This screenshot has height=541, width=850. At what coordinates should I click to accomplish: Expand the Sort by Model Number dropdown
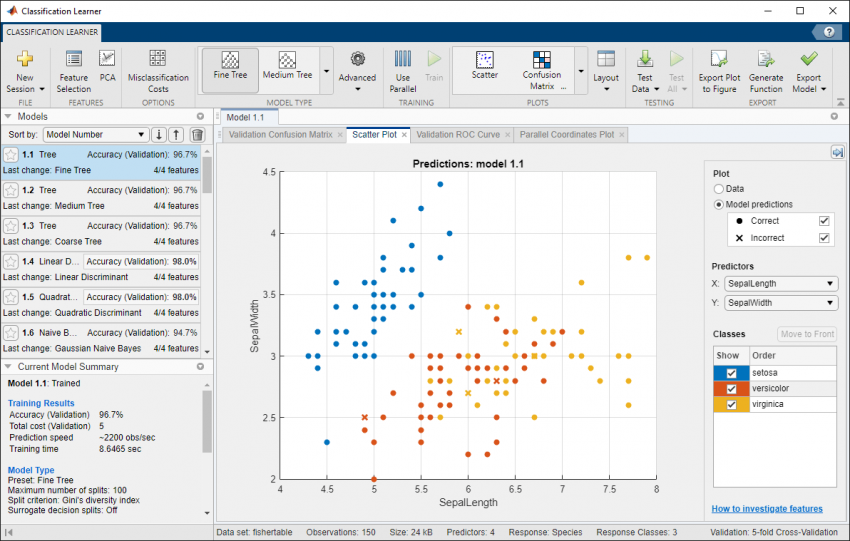tap(95, 134)
